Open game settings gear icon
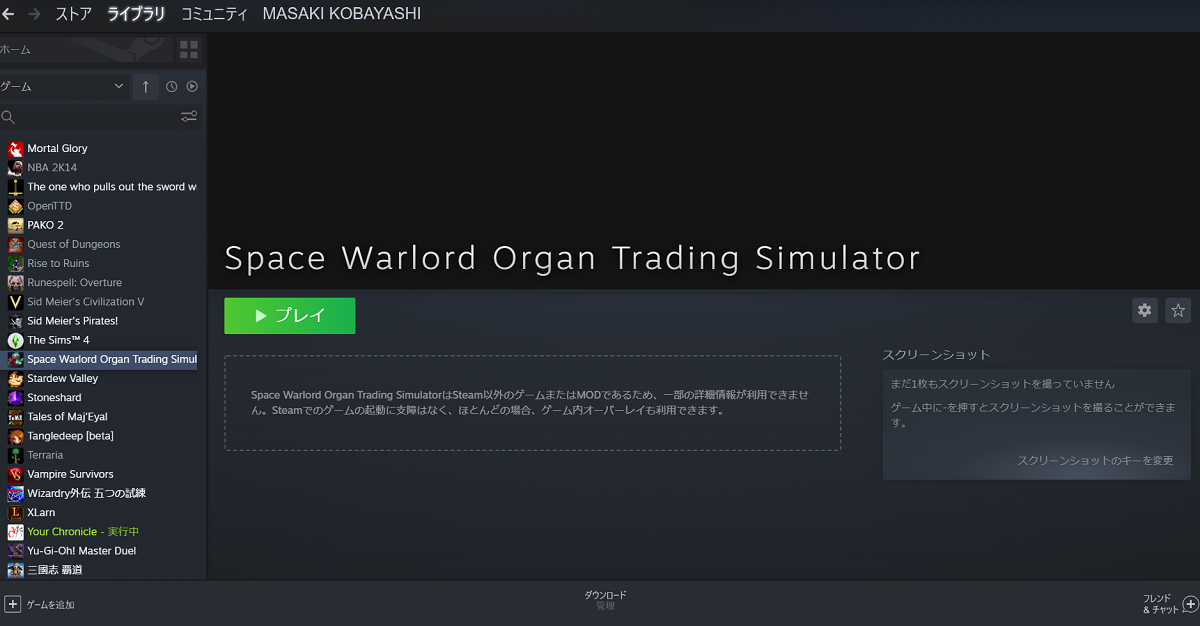 1145,310
